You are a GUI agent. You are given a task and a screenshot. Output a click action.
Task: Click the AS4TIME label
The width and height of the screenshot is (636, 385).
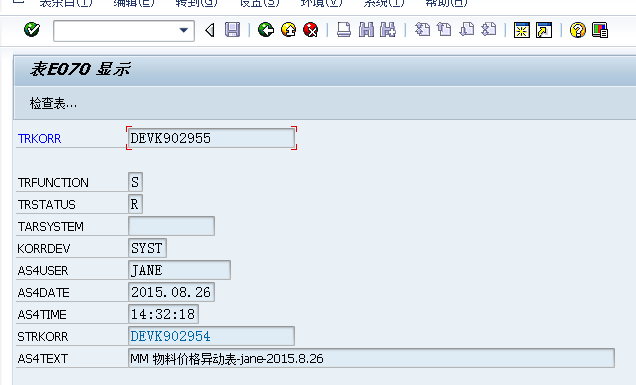click(42, 314)
